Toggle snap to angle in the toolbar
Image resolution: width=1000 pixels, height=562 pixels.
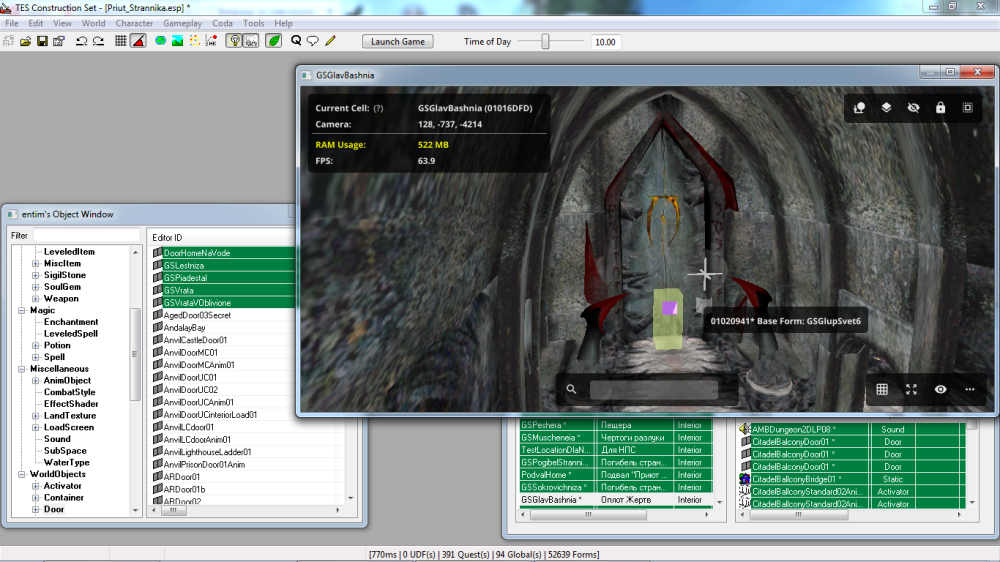(138, 41)
